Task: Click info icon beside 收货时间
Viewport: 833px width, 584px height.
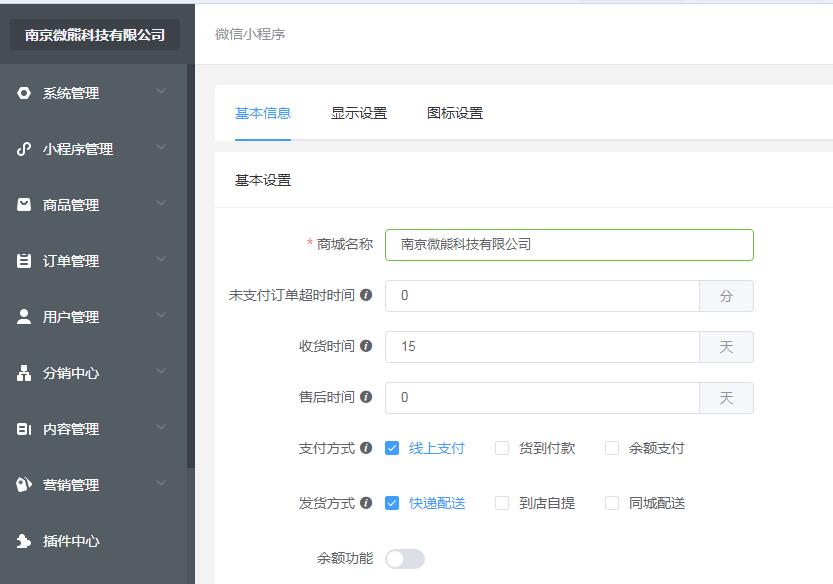Action: pyautogui.click(x=366, y=346)
